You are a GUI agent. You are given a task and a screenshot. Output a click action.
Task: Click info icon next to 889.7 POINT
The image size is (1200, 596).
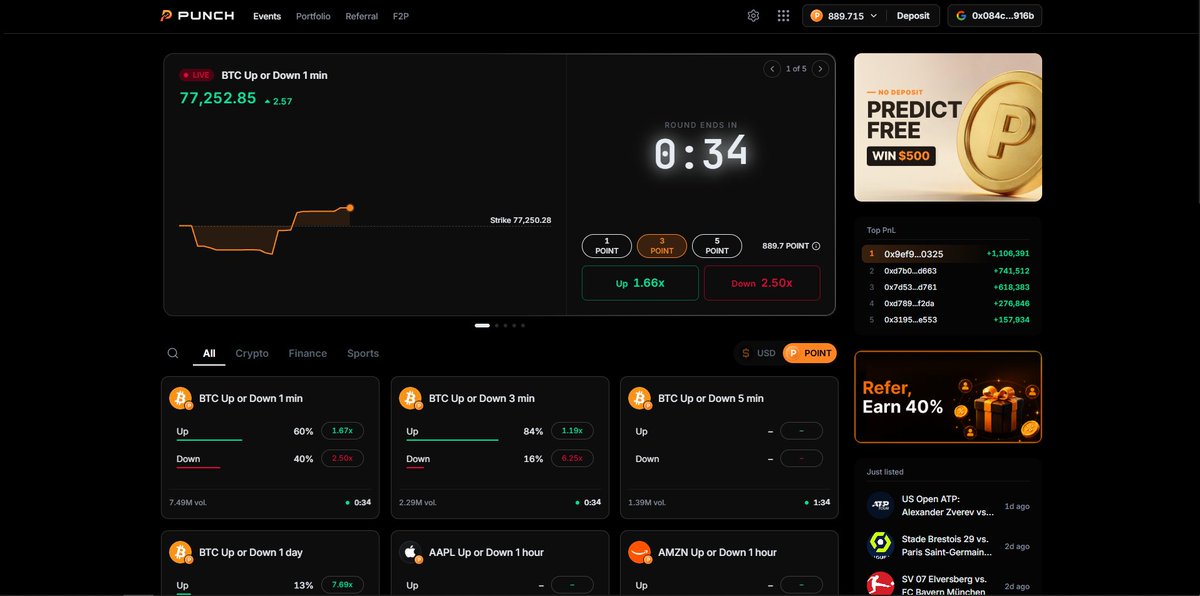coord(816,246)
